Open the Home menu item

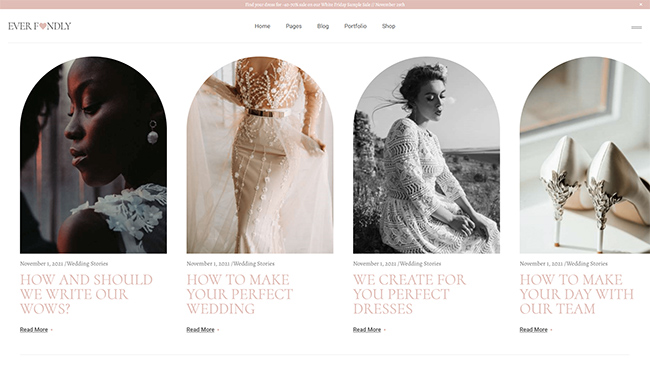[262, 26]
